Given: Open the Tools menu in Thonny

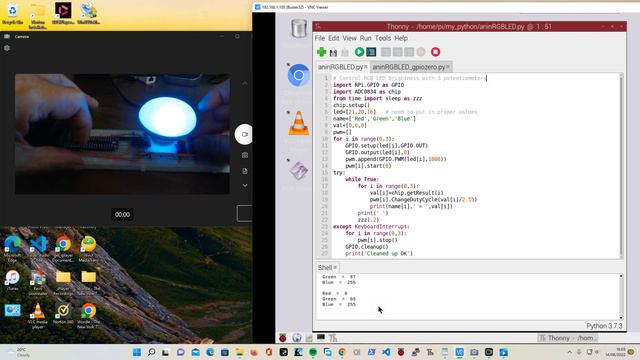Looking at the screenshot, I should tap(382, 38).
